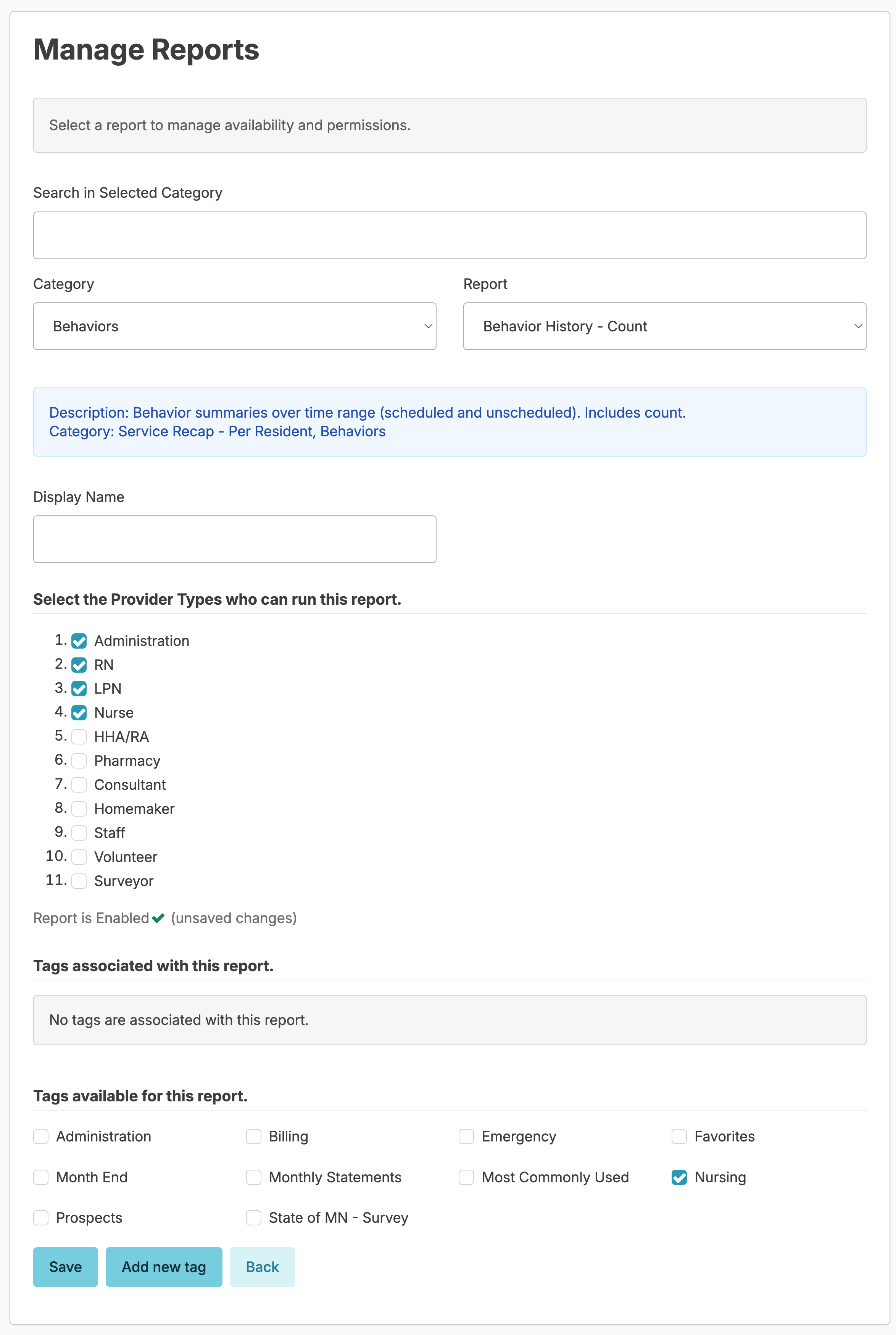Focus the Search in Selected Category field
The image size is (896, 1335).
point(449,236)
